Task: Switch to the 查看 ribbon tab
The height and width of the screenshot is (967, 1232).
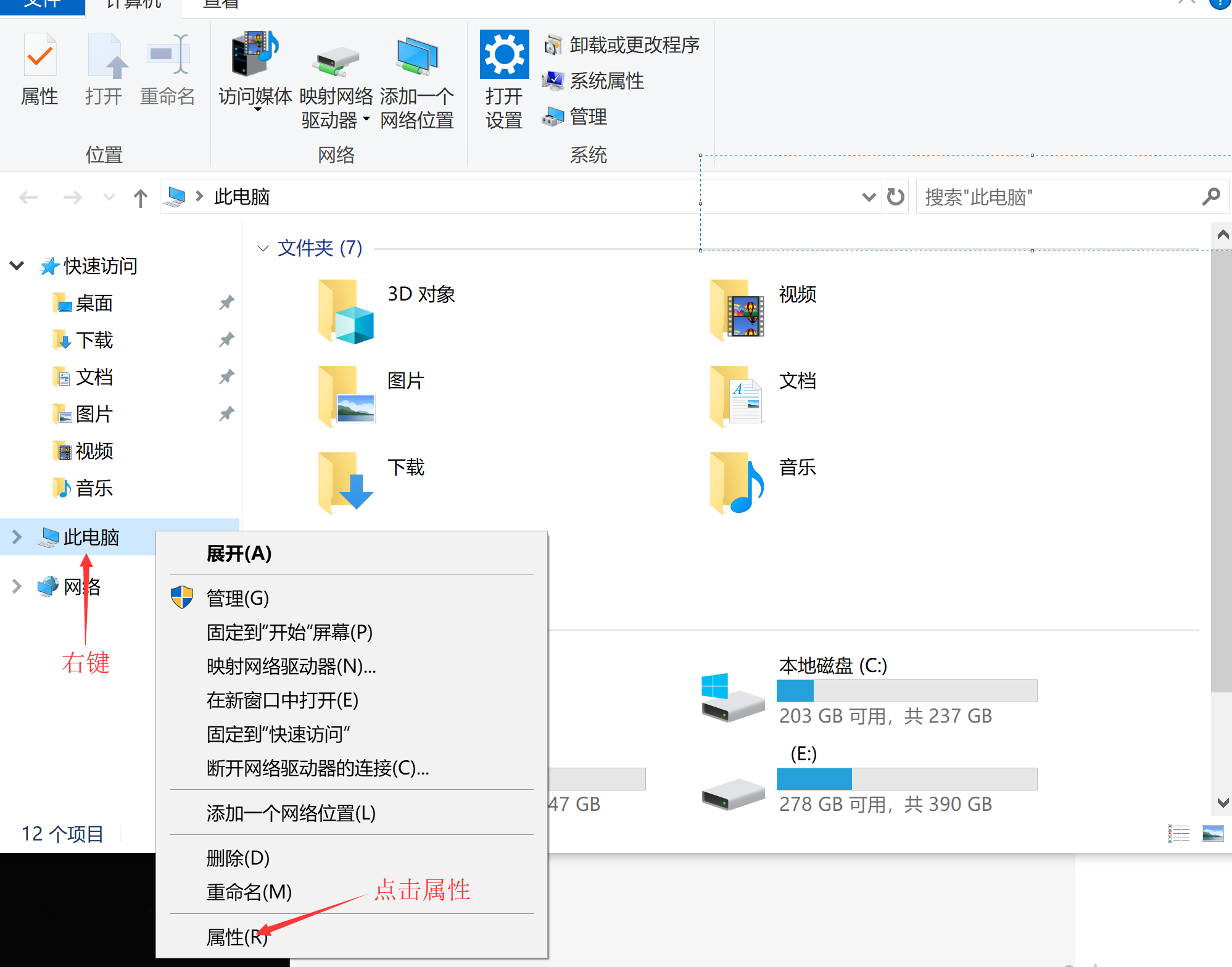Action: 219,5
